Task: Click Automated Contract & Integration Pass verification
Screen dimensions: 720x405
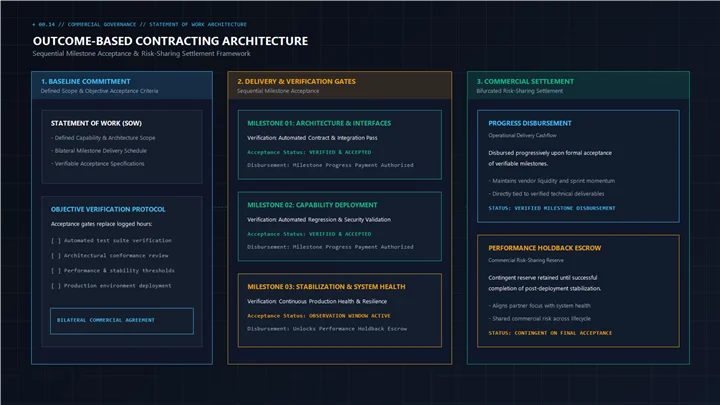Action: [312, 138]
